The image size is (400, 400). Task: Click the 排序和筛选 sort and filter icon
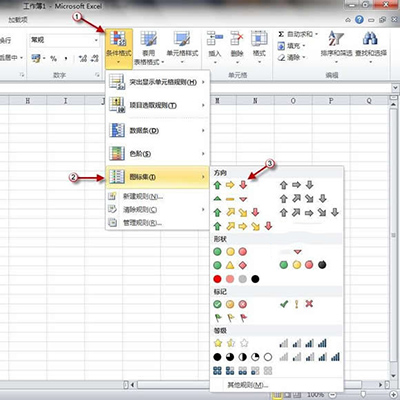point(336,39)
